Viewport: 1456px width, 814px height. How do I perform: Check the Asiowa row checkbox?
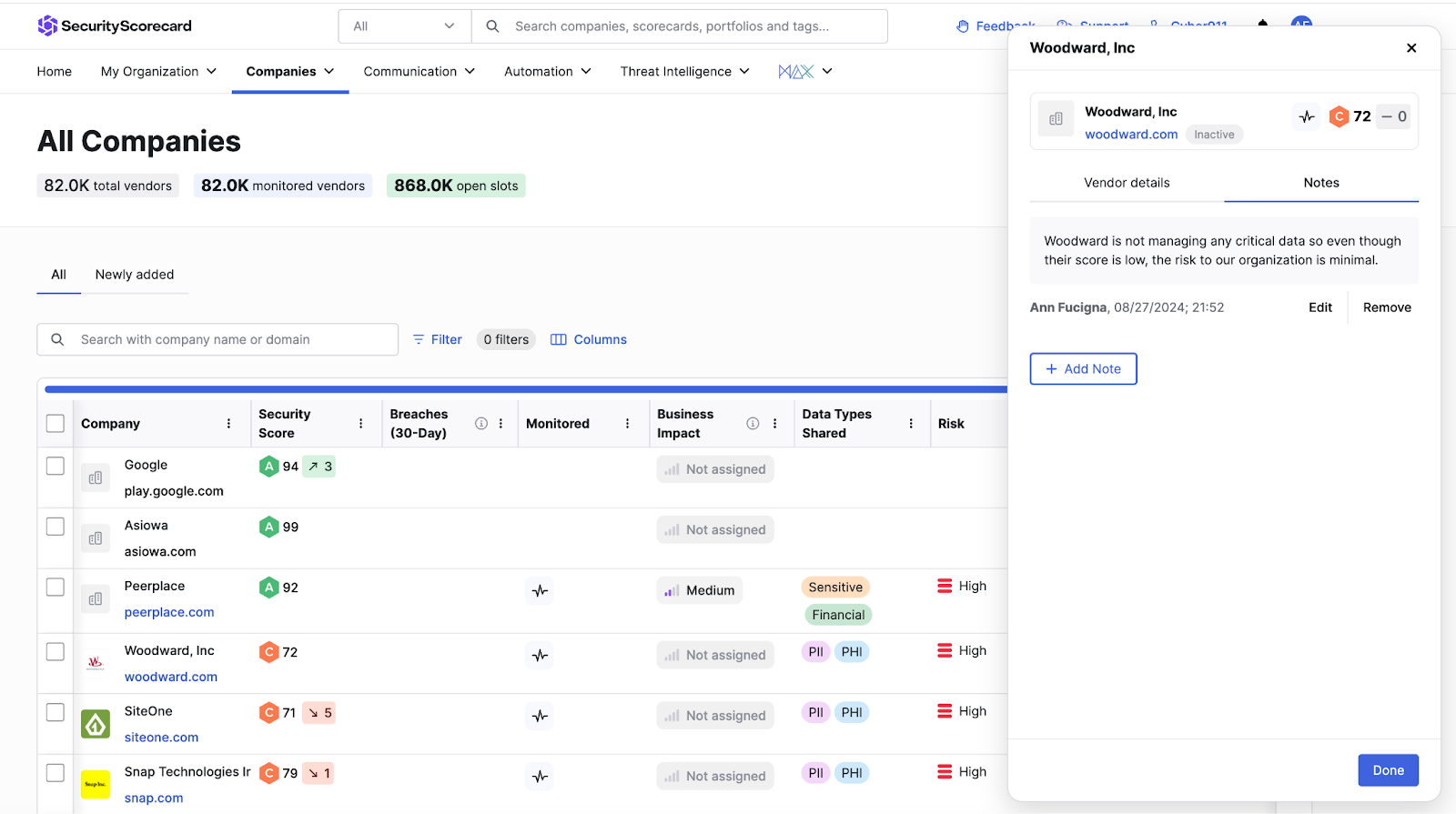[56, 527]
